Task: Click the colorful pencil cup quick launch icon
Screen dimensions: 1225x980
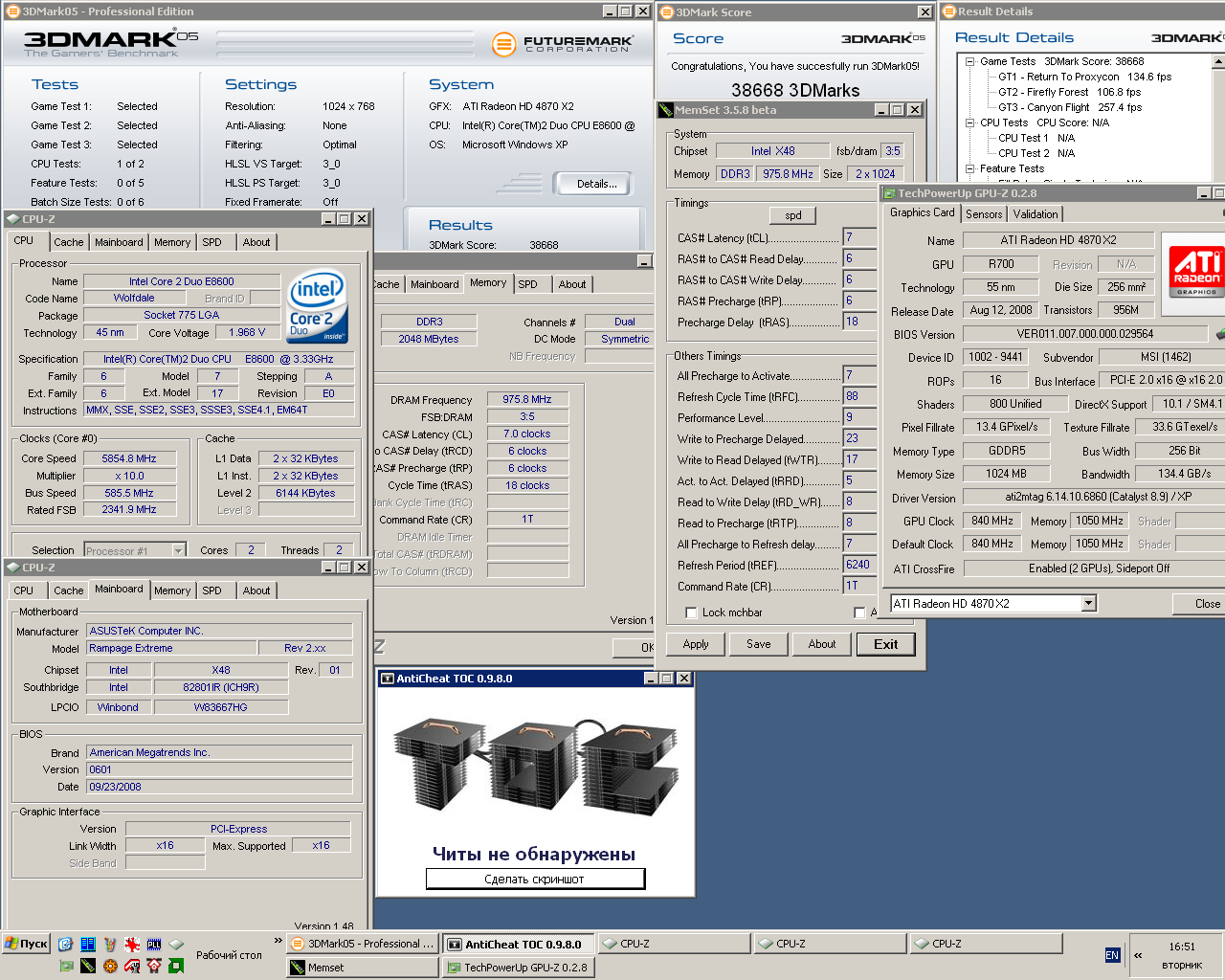Action: pos(110,944)
